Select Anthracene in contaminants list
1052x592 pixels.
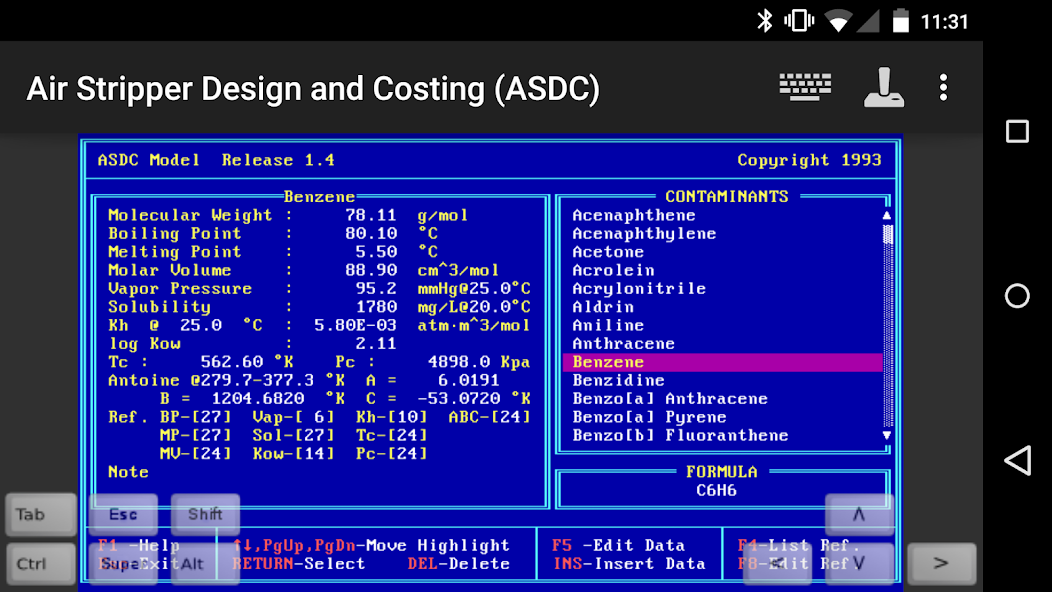(x=623, y=344)
